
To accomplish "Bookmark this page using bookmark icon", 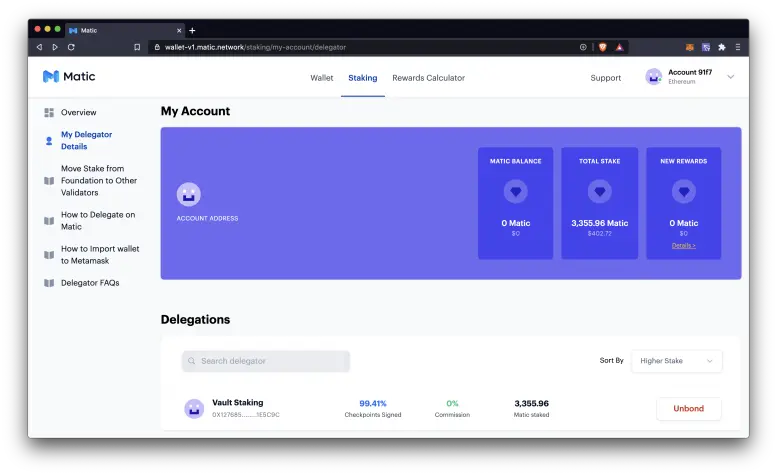I will tap(137, 47).
